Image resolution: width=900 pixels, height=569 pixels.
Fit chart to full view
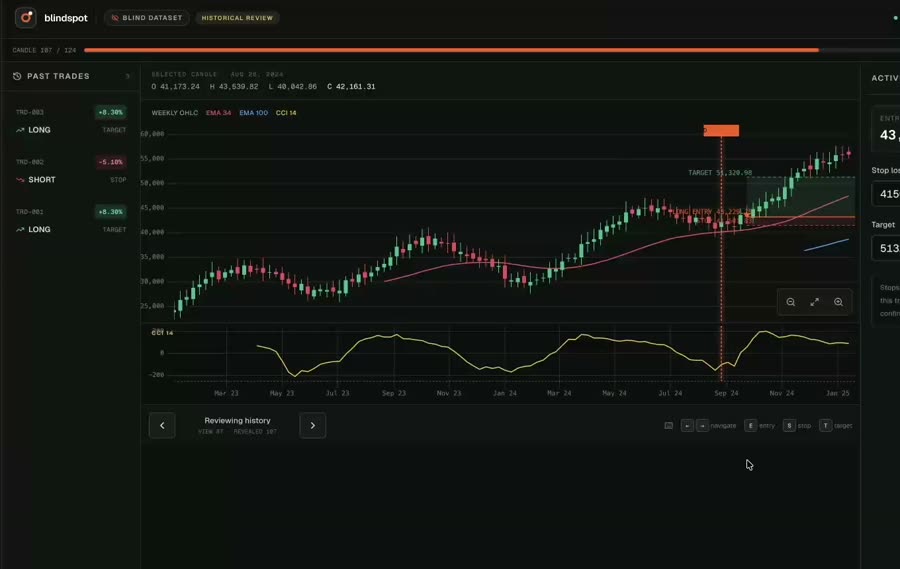pos(814,302)
